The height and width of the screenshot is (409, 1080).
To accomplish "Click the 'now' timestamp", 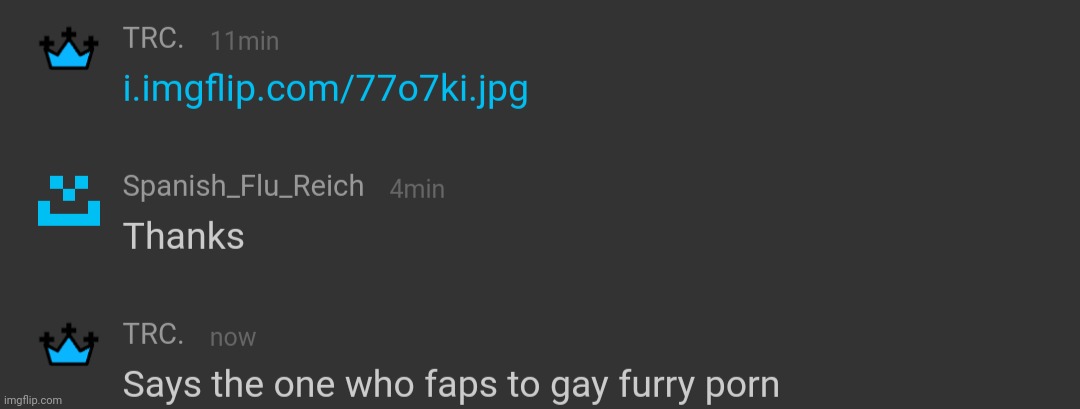I will 233,338.
